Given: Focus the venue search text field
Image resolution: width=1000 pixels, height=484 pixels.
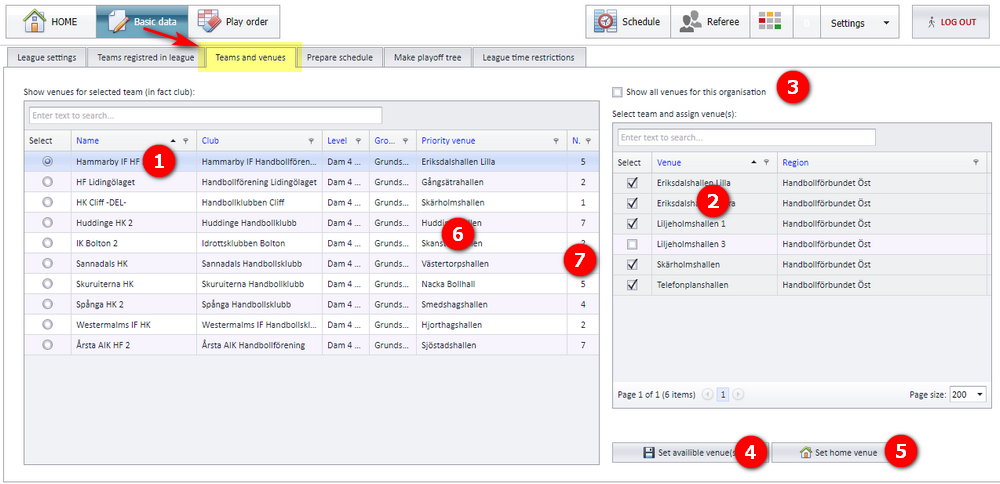Looking at the screenshot, I should [x=747, y=137].
